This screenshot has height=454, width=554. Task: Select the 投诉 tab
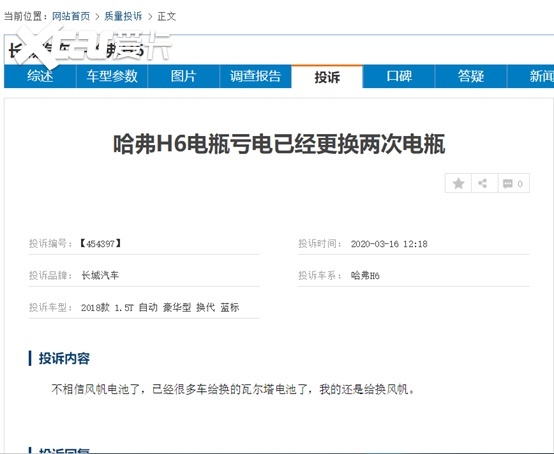327,77
